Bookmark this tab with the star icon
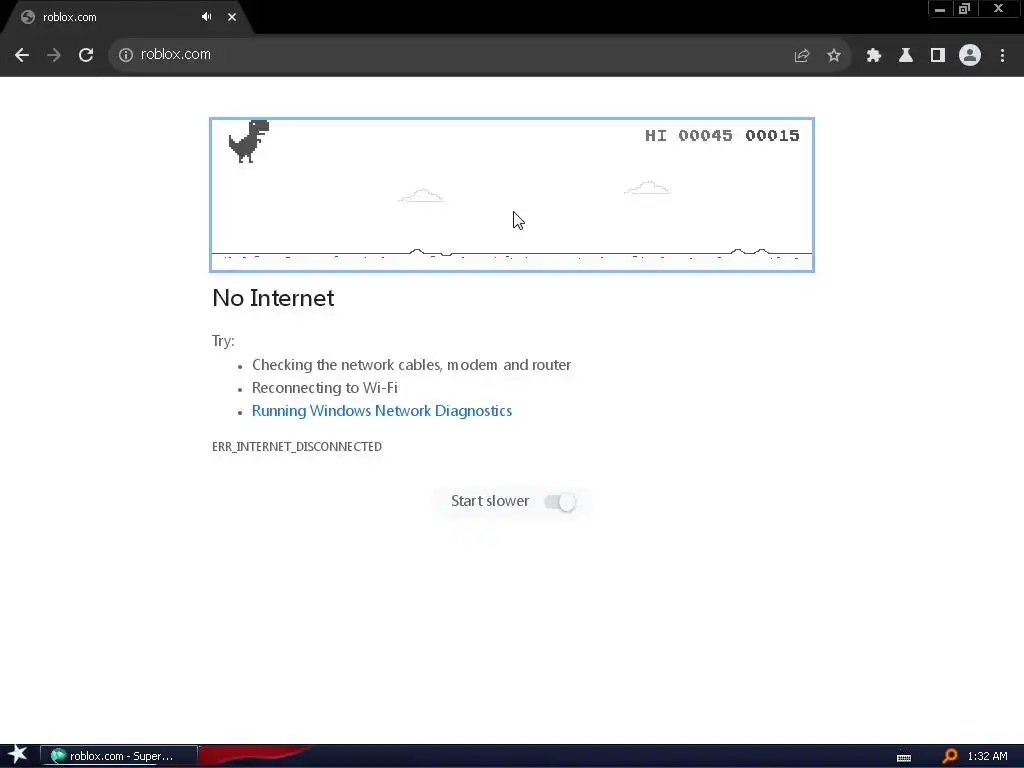The width and height of the screenshot is (1024, 768). pos(834,56)
